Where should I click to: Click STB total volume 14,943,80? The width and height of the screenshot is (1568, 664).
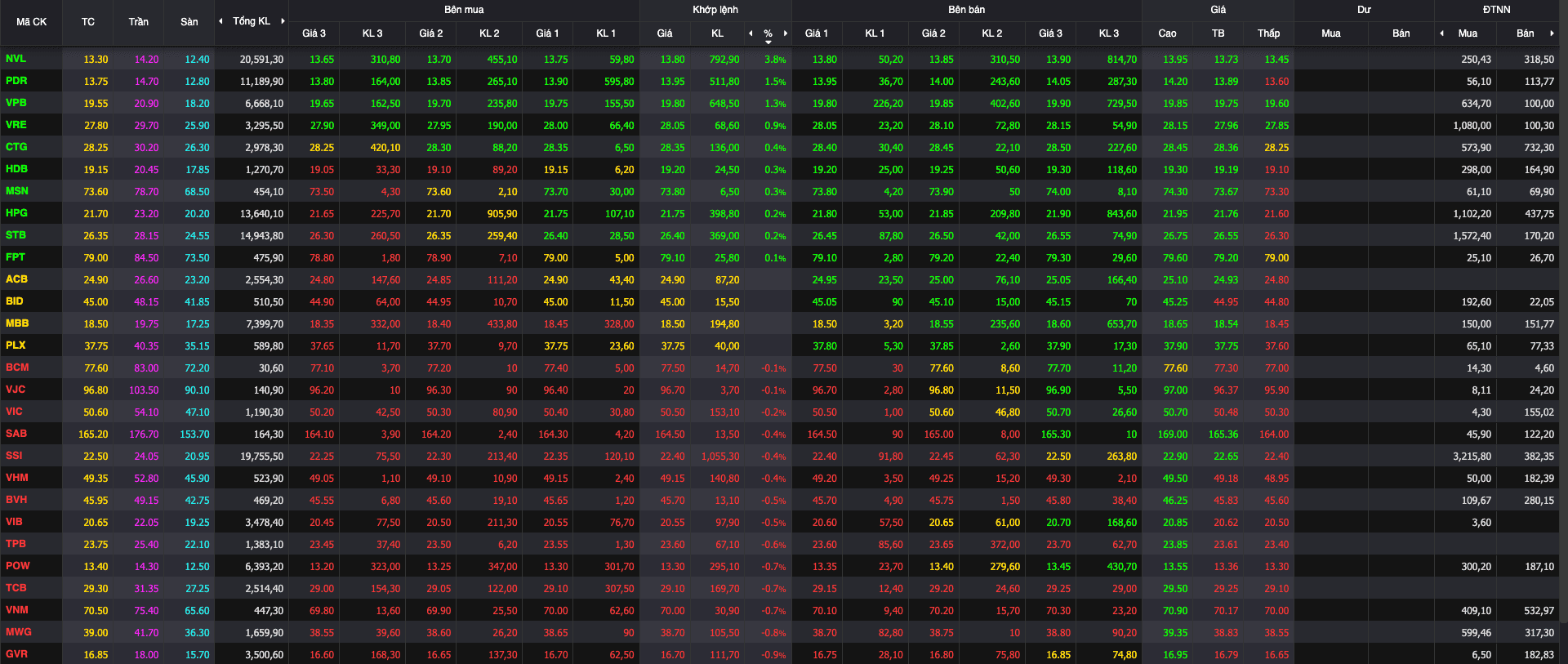pyautogui.click(x=261, y=236)
